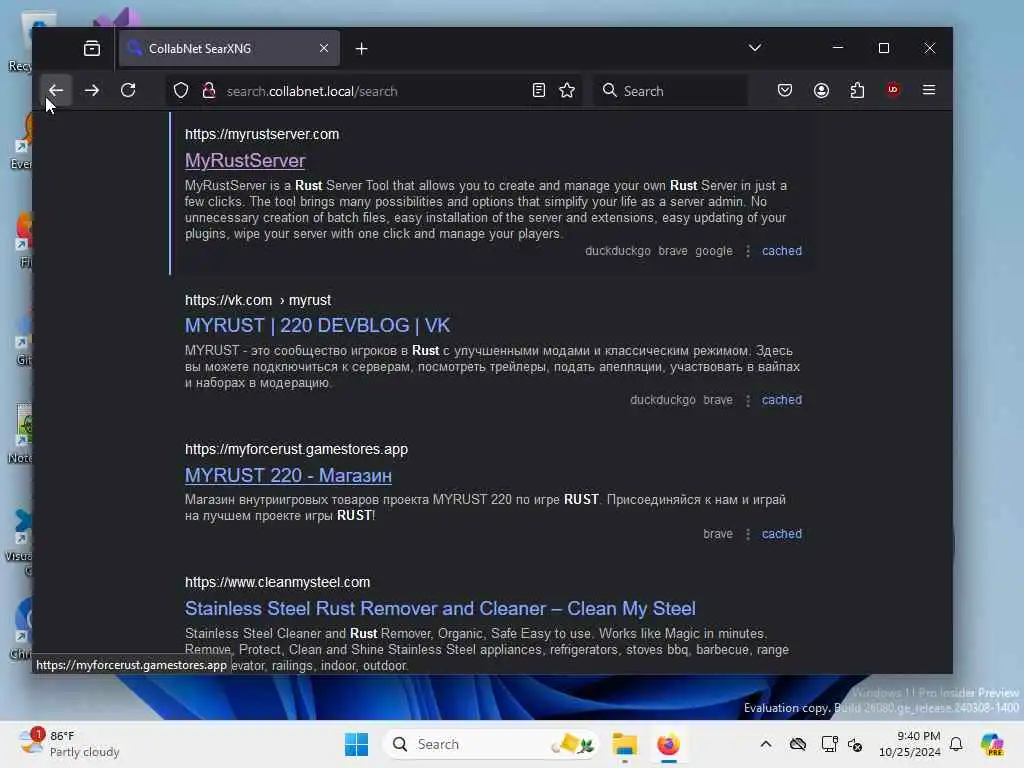Open the uBlock Origin extension icon

pyautogui.click(x=893, y=90)
